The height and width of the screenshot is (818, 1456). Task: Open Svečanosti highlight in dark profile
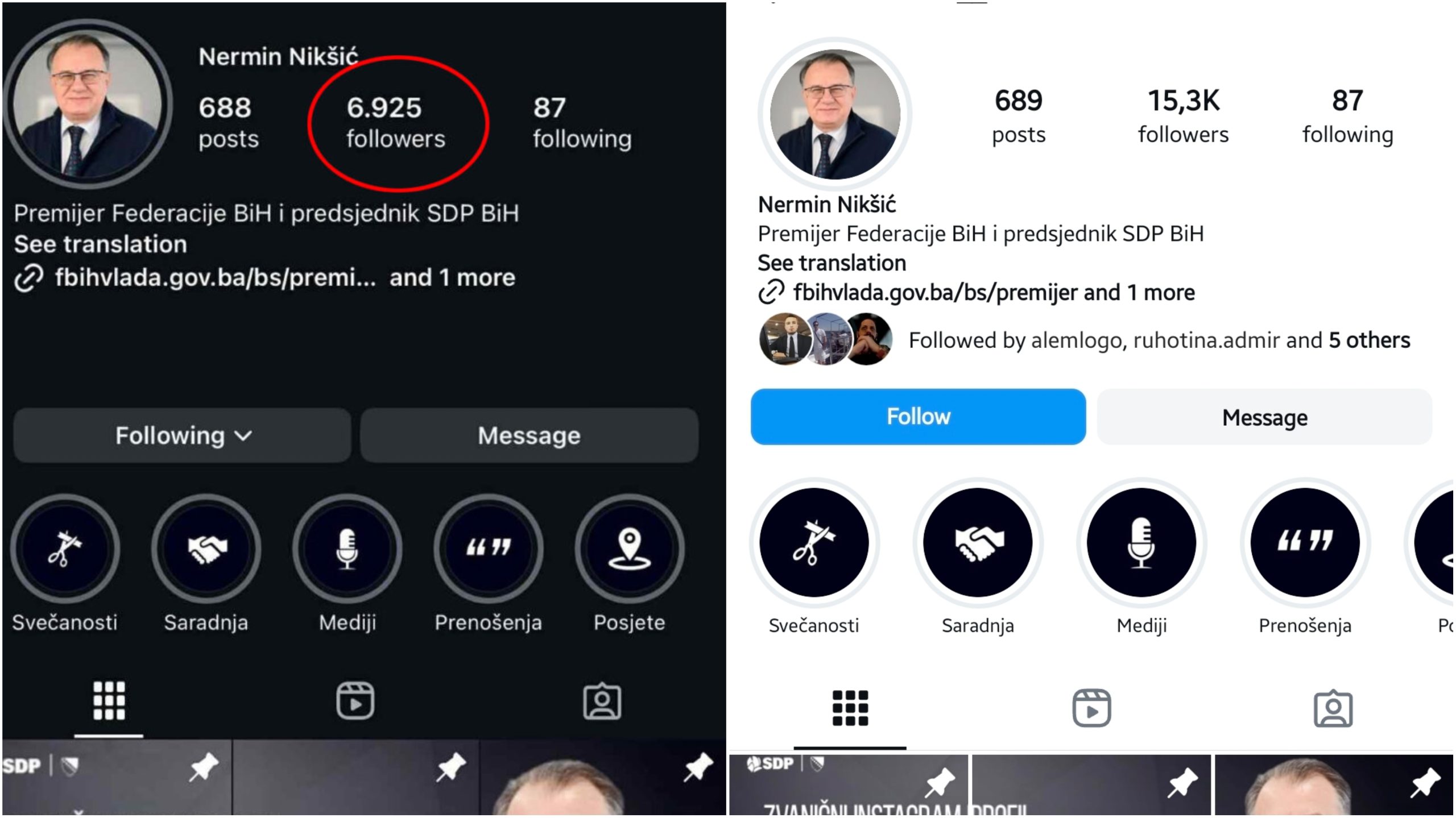(x=65, y=549)
